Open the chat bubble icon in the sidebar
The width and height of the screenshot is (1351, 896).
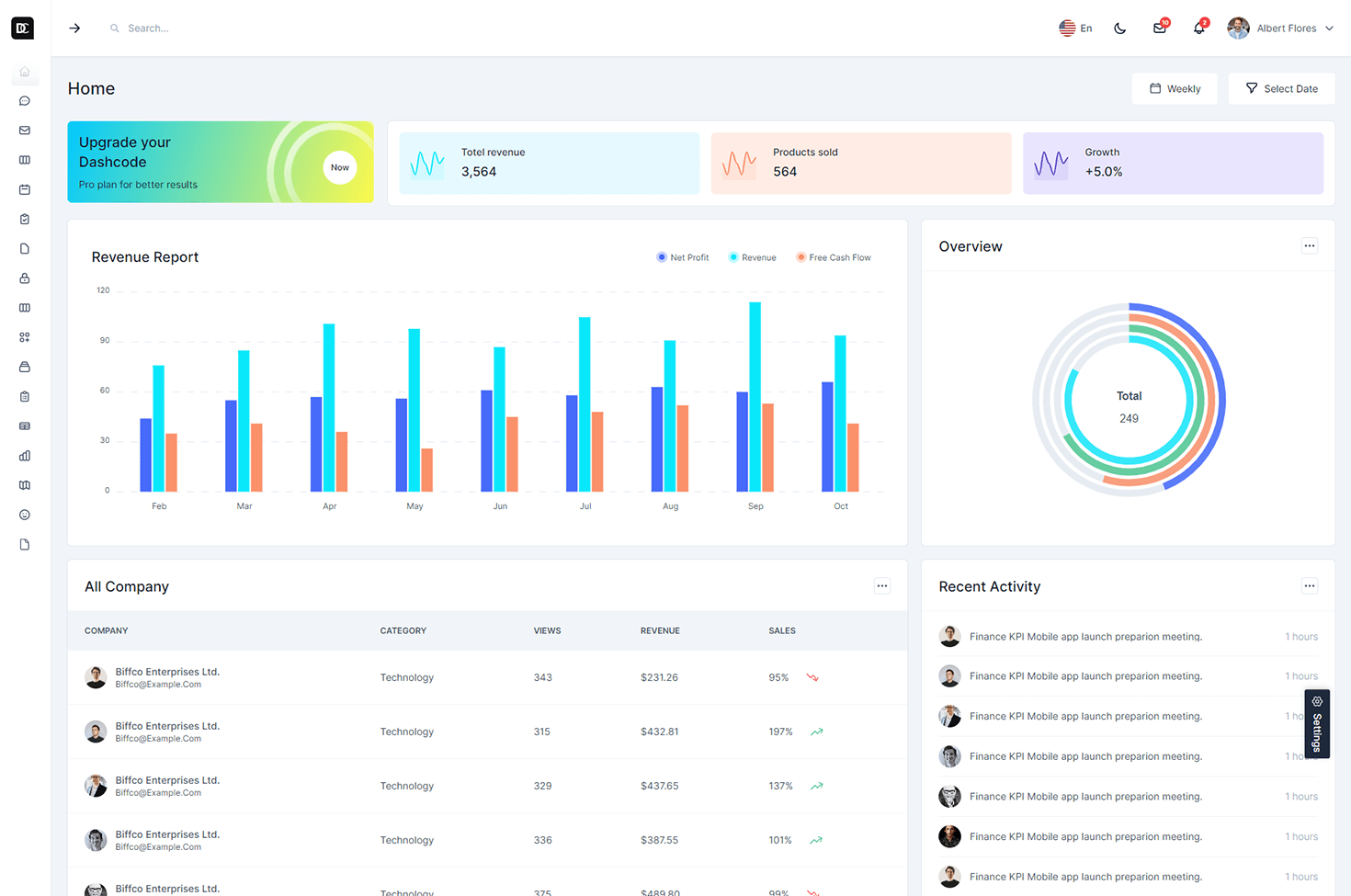click(x=25, y=101)
